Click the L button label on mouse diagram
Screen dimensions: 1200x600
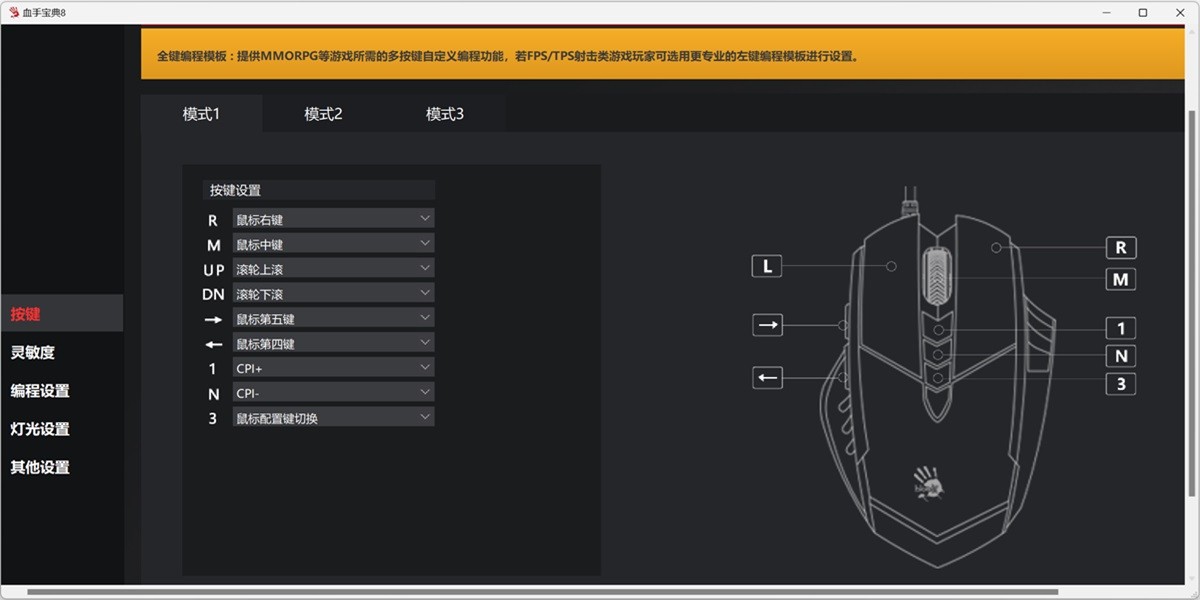[x=767, y=266]
